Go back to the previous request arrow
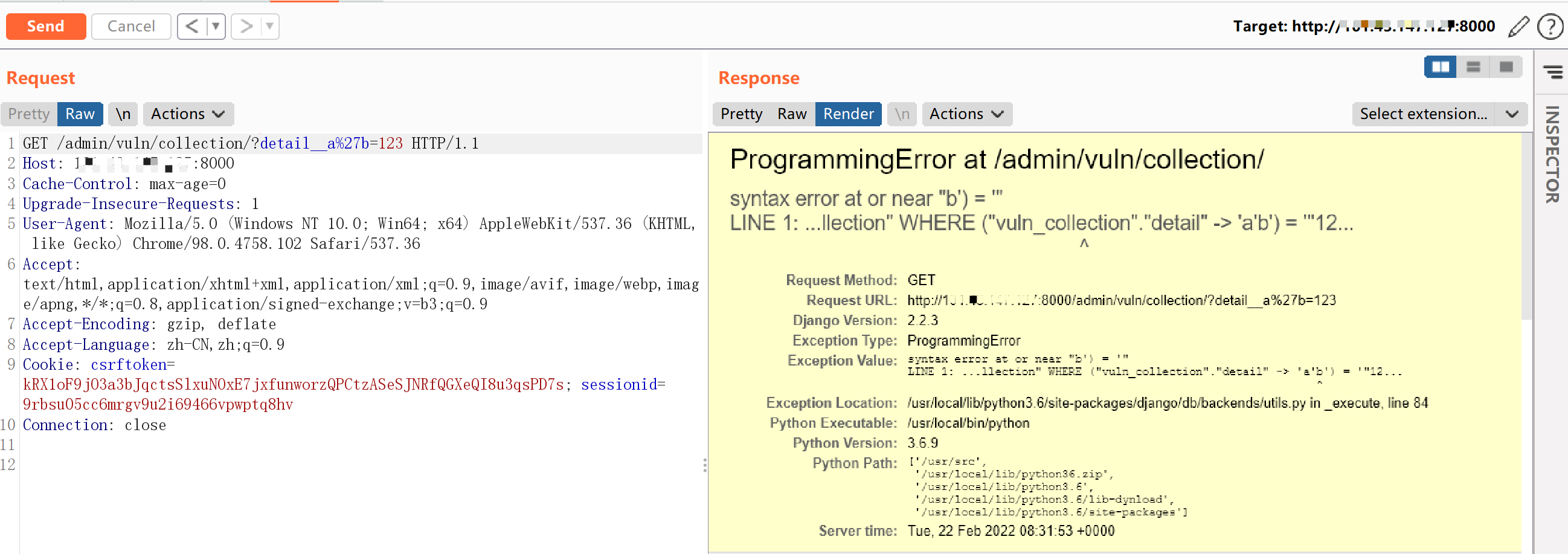 (191, 26)
